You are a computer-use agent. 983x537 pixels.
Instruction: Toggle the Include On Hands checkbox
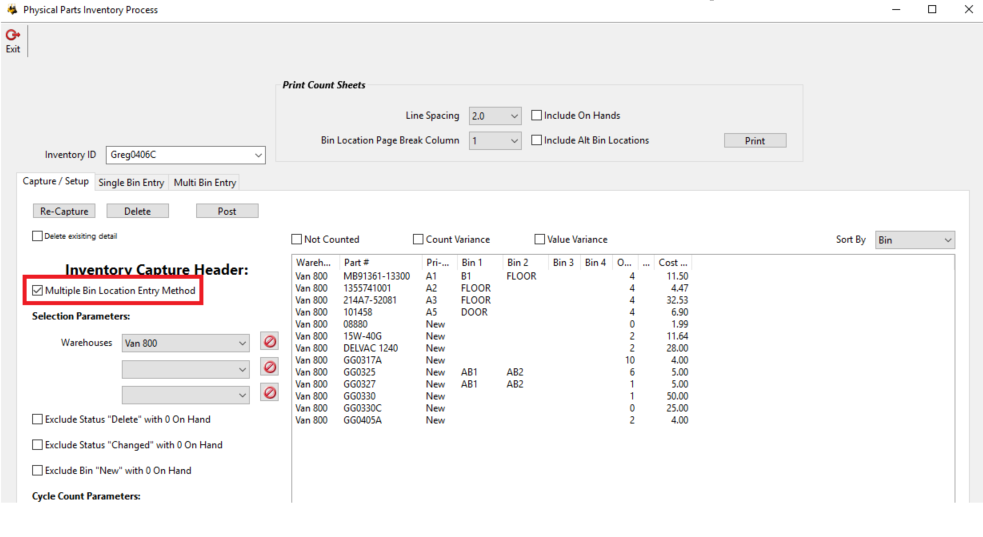[x=537, y=115]
